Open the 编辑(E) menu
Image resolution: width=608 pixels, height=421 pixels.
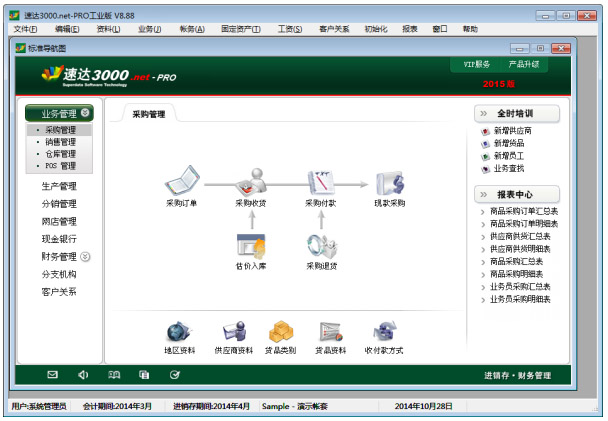tap(67, 29)
